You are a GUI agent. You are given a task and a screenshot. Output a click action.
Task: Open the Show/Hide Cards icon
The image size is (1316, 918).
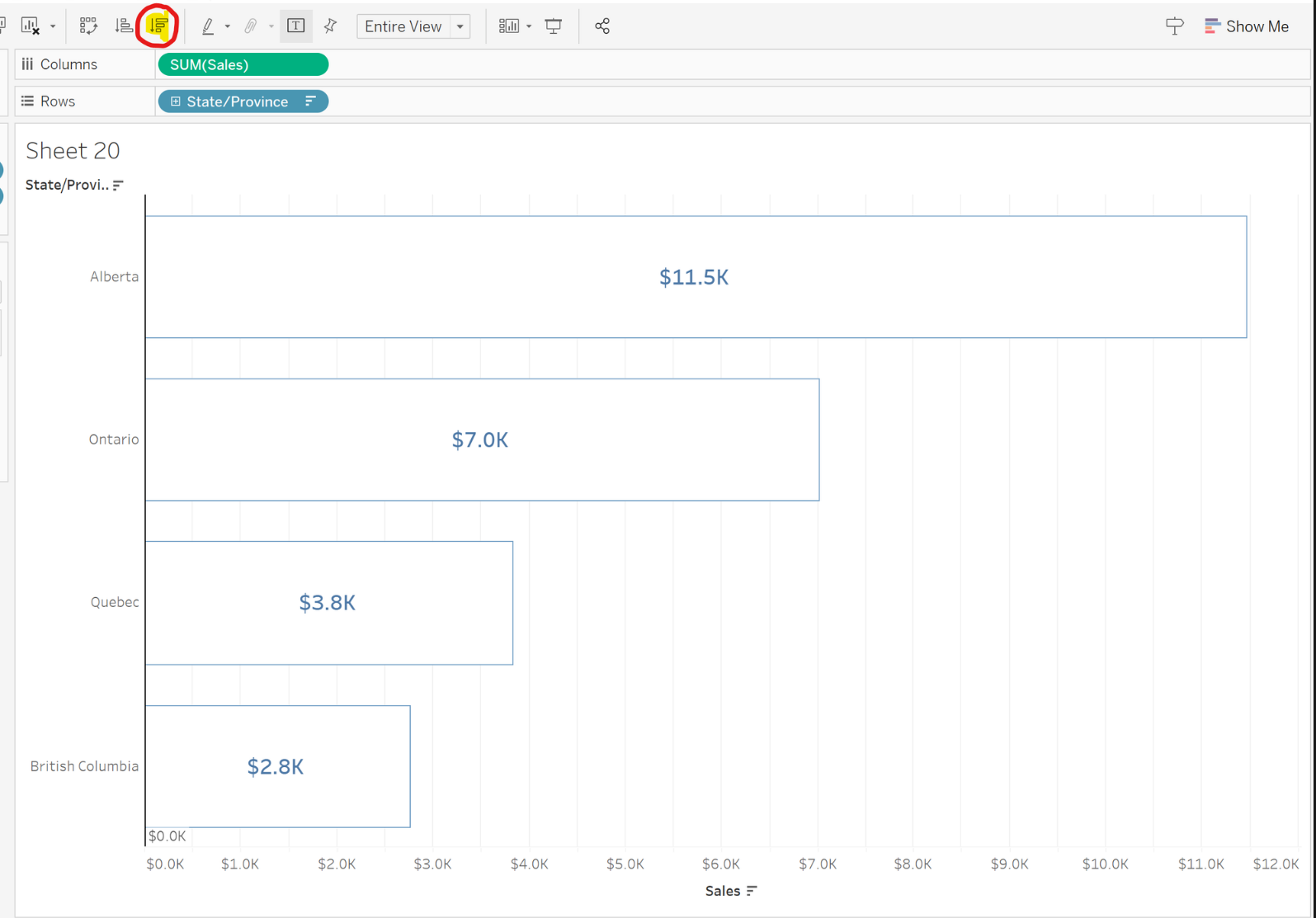pyautogui.click(x=508, y=26)
